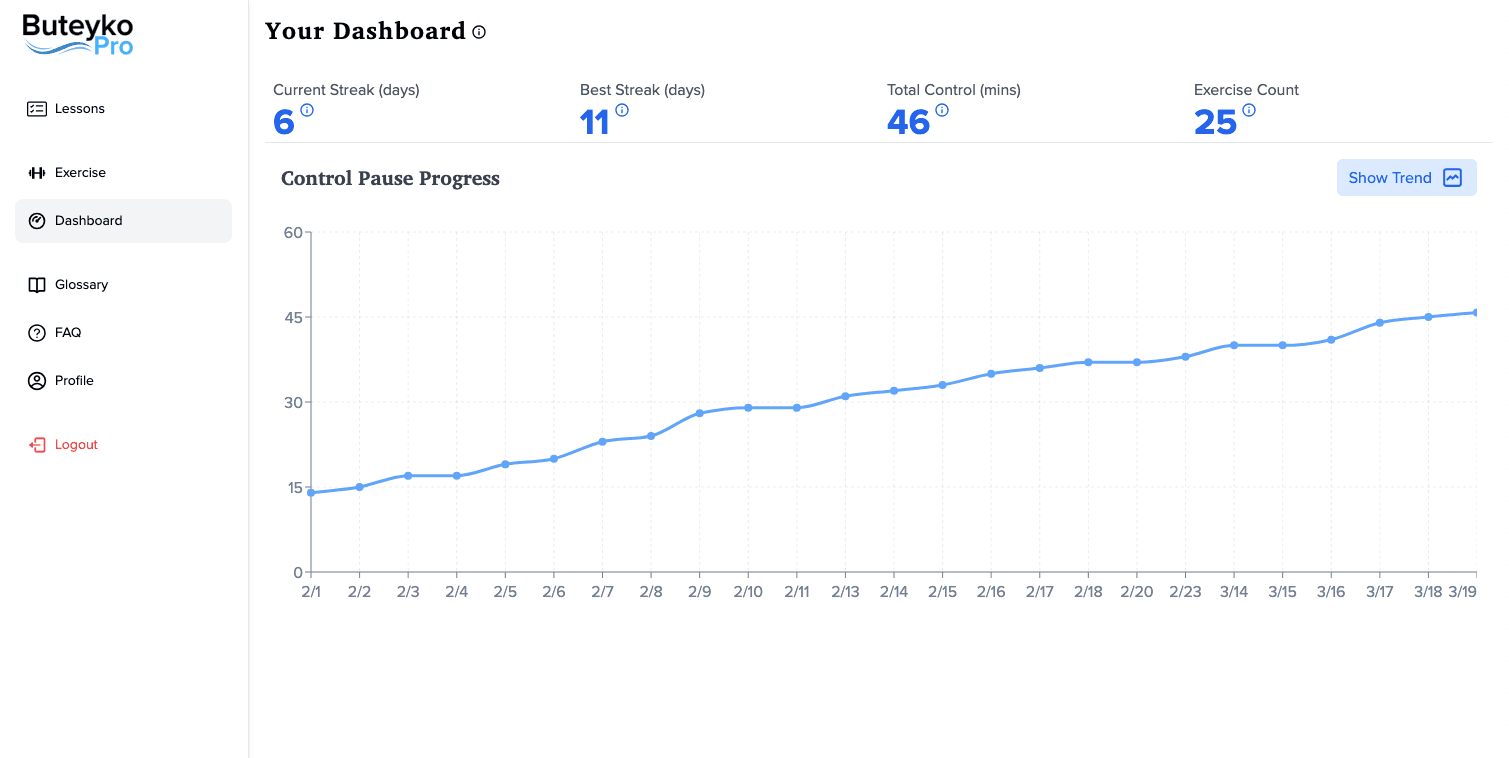Navigate to FAQ from the sidebar menu

click(x=67, y=332)
